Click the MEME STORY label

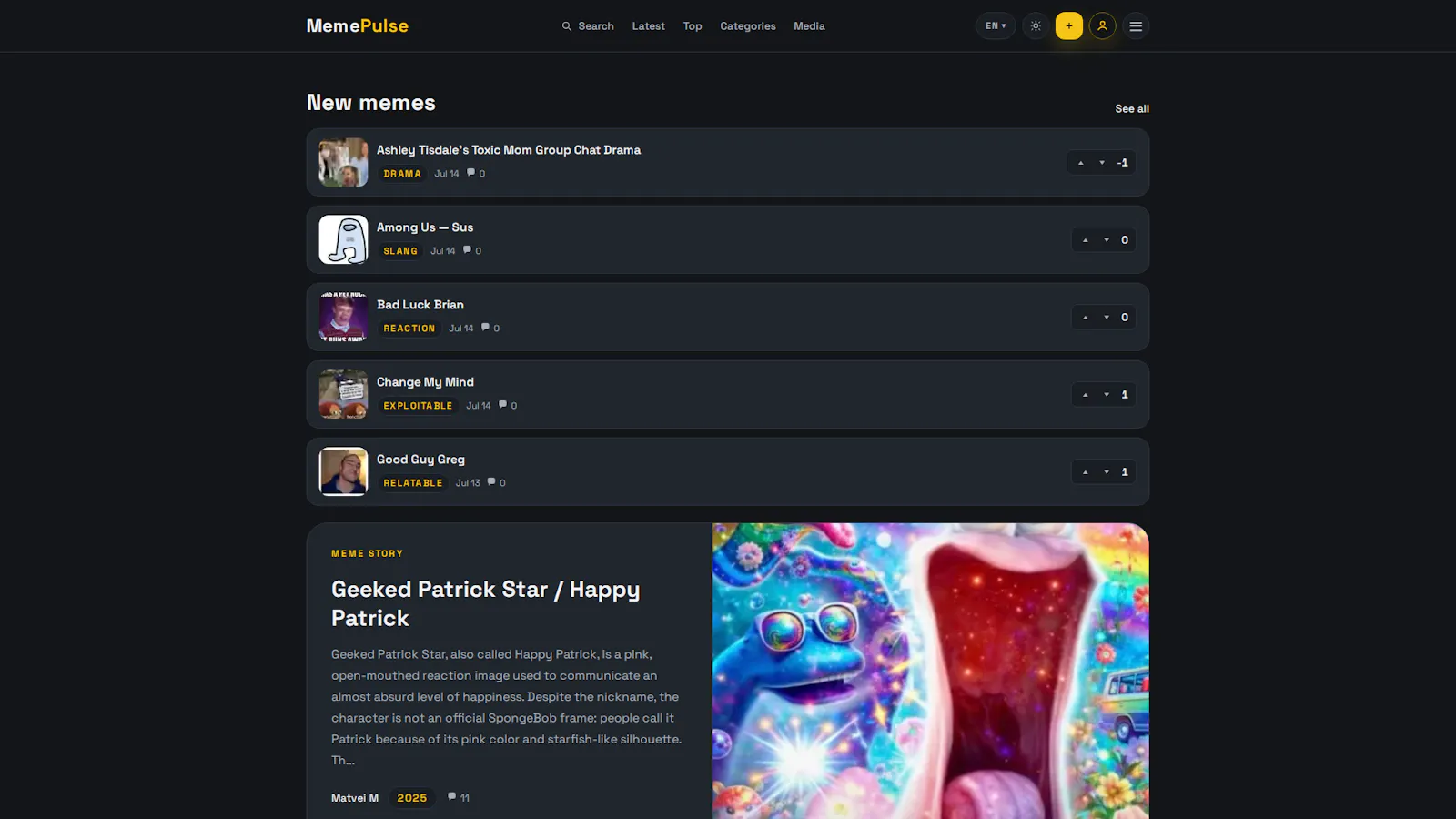tap(367, 553)
